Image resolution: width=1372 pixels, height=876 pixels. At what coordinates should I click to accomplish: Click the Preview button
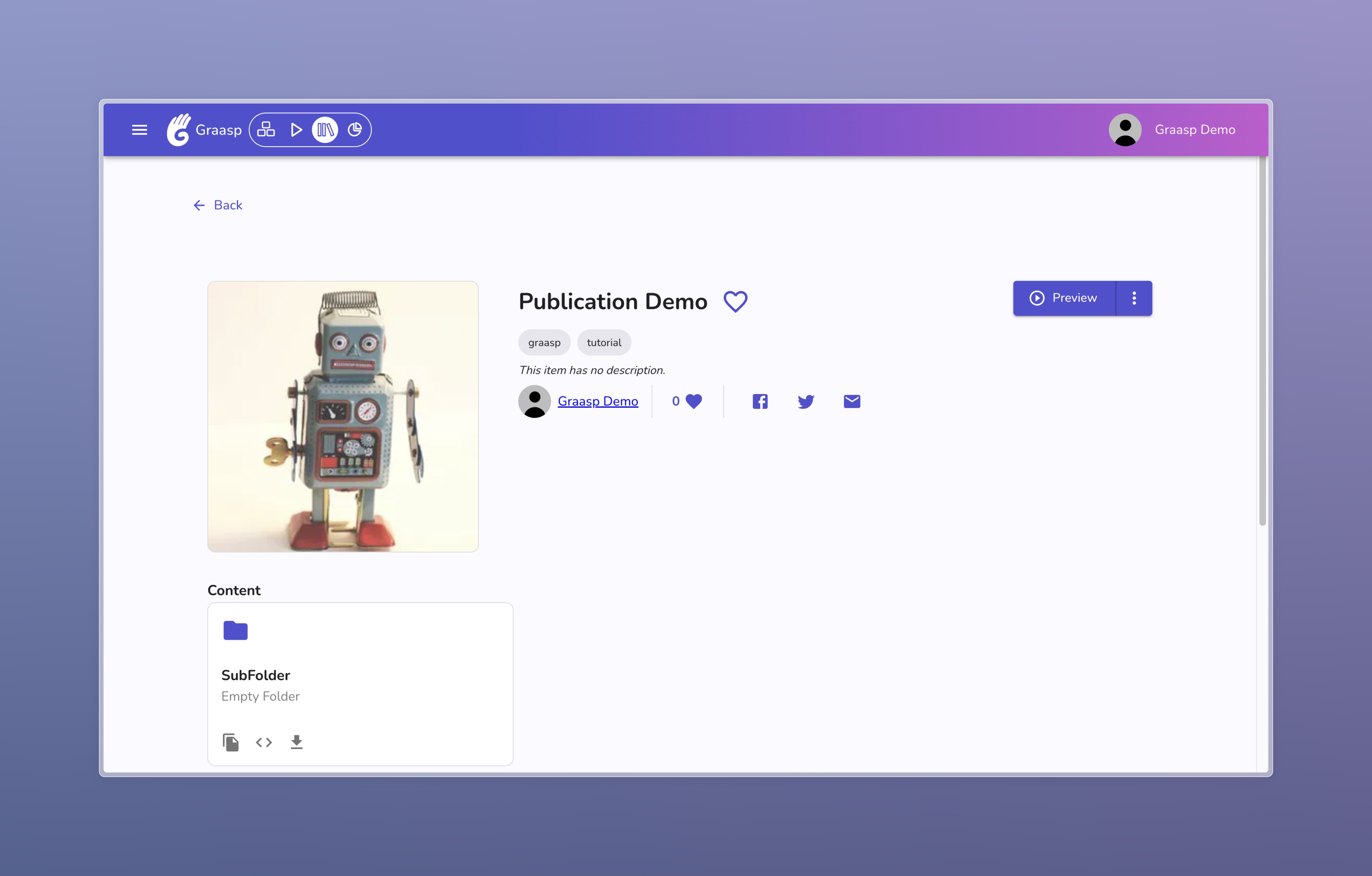(1063, 298)
